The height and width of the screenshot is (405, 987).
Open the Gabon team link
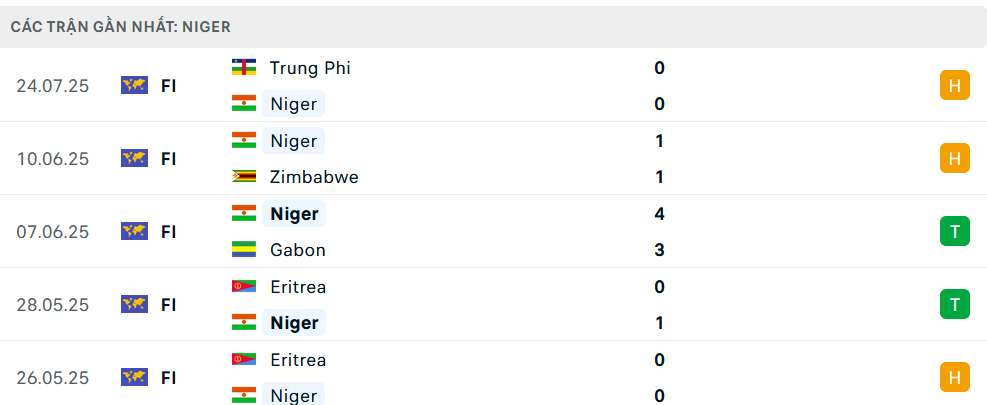(x=298, y=250)
